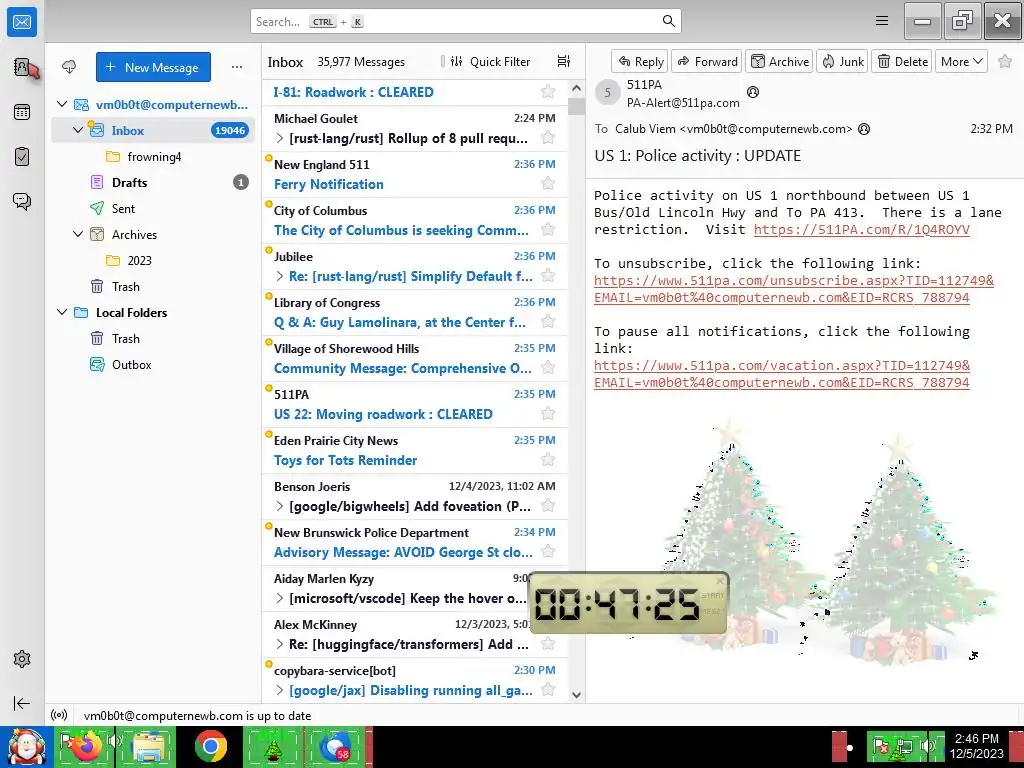Click the 511pa unsubscribe link
1024x768 pixels.
coord(793,289)
